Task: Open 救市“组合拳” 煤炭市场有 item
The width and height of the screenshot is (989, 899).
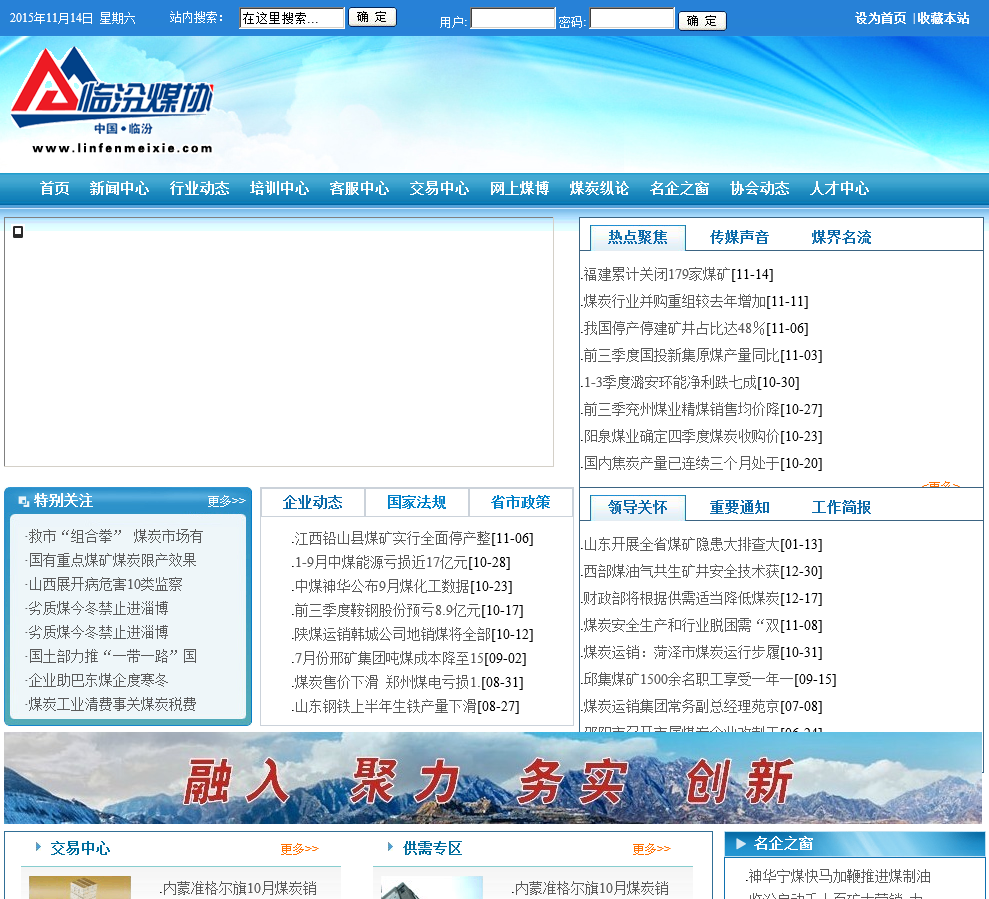Action: [115, 537]
